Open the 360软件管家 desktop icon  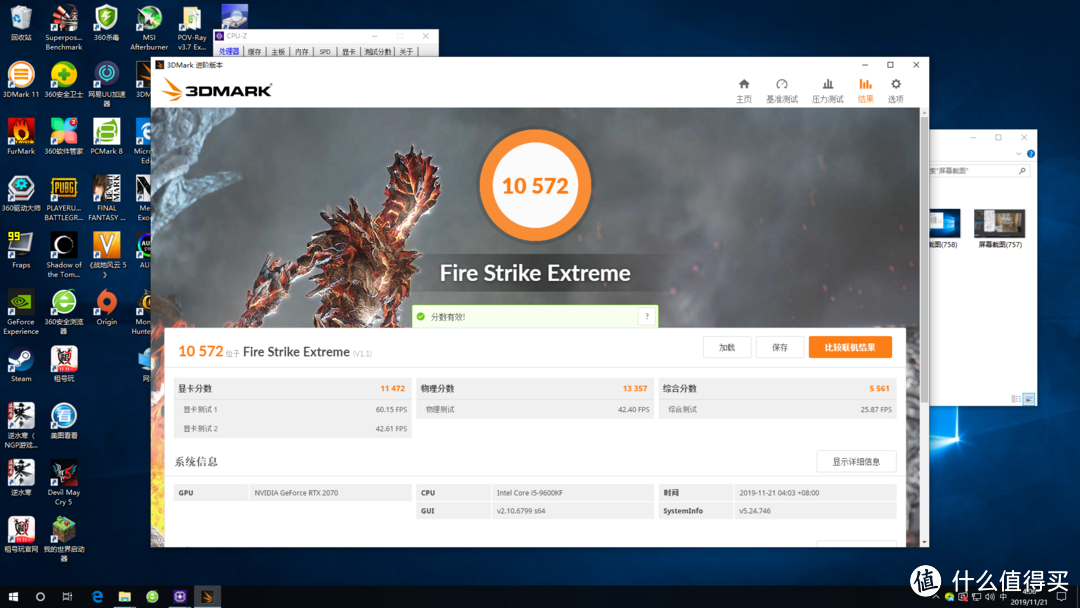tap(63, 136)
